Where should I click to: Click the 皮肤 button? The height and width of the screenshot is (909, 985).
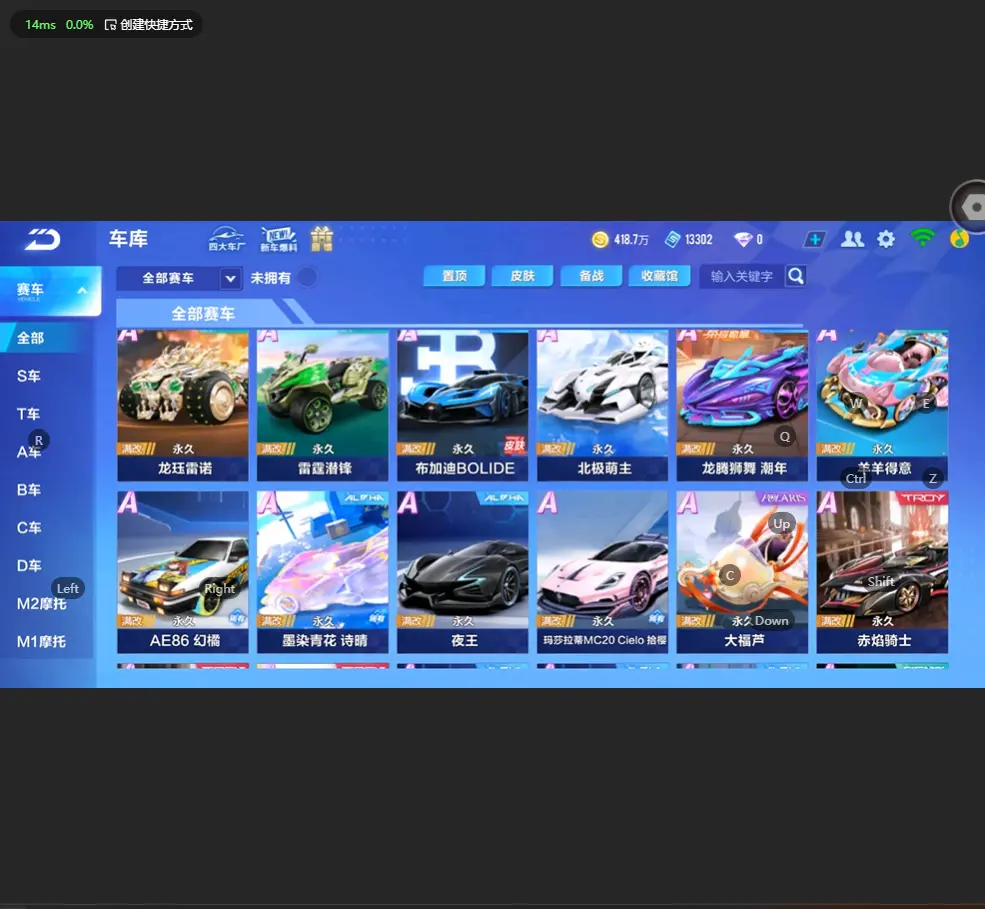pos(523,276)
